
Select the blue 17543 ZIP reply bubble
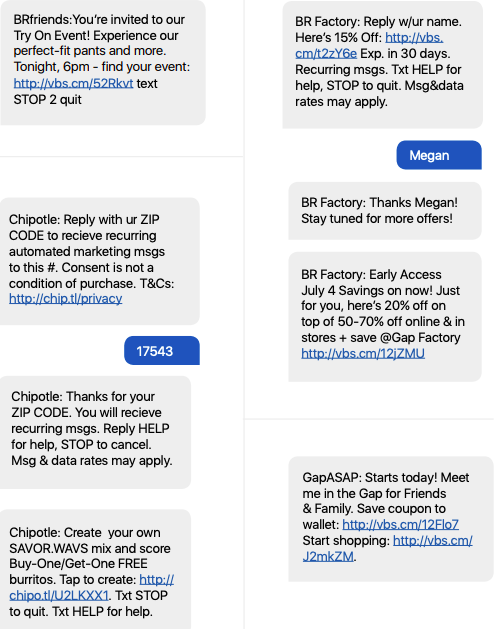162,351
